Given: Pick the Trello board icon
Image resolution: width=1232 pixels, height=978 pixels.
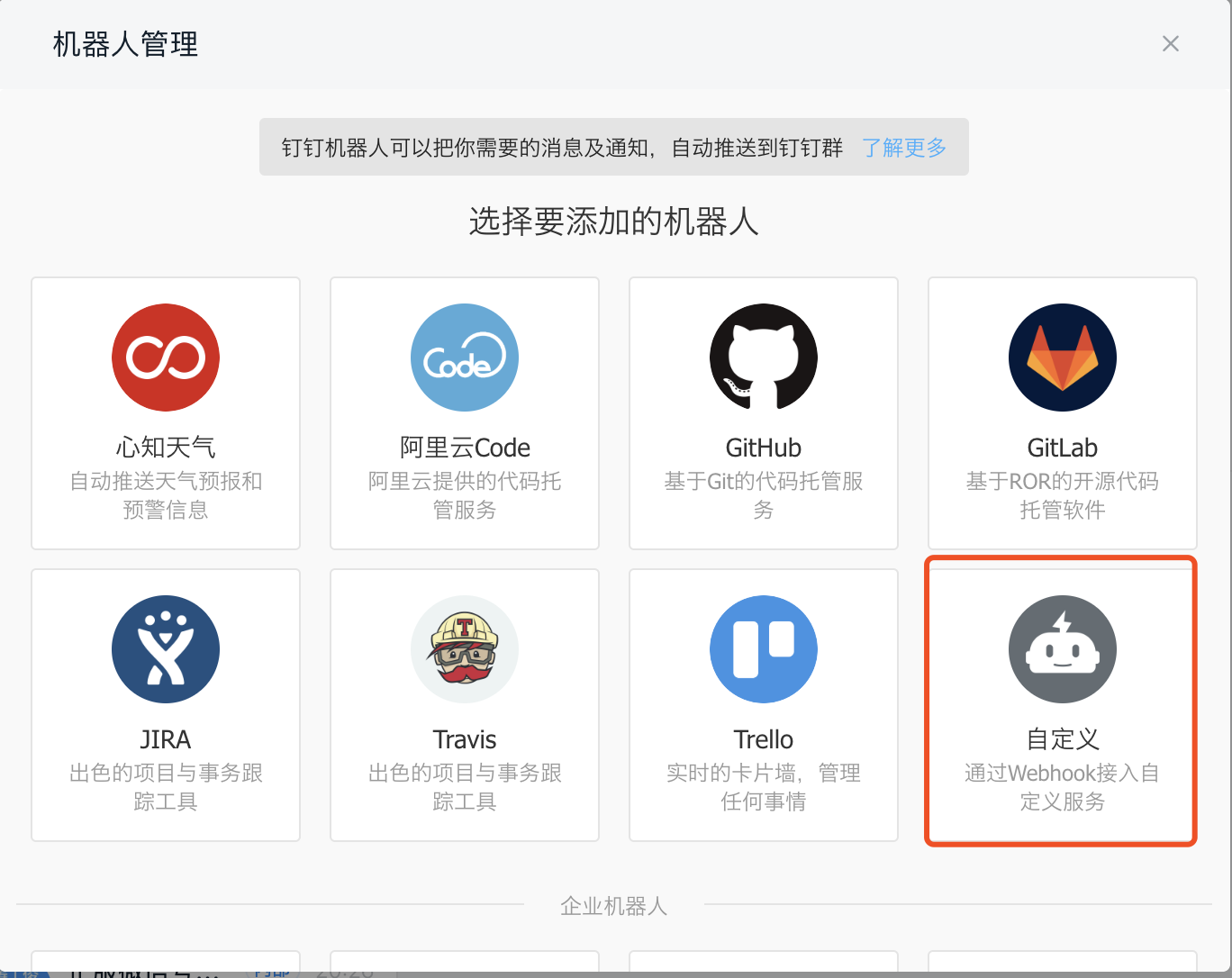Looking at the screenshot, I should click(x=764, y=649).
